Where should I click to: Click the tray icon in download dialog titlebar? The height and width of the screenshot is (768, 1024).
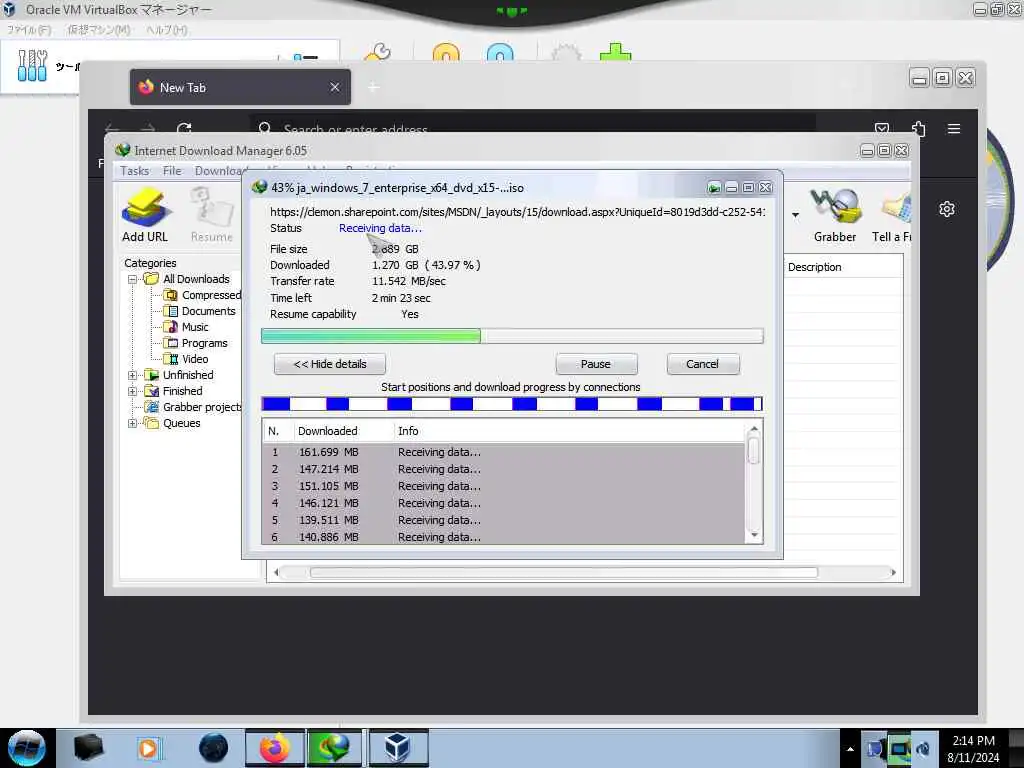coord(714,188)
